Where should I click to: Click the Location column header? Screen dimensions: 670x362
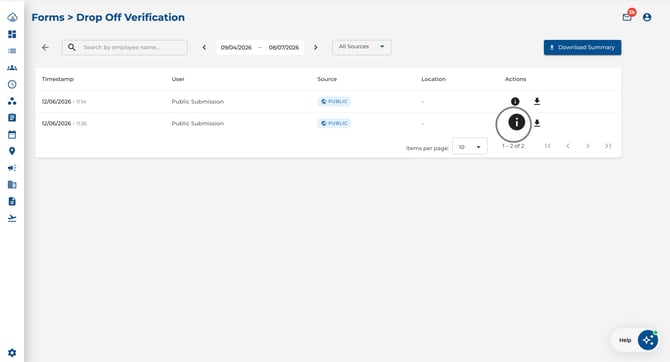tap(433, 79)
